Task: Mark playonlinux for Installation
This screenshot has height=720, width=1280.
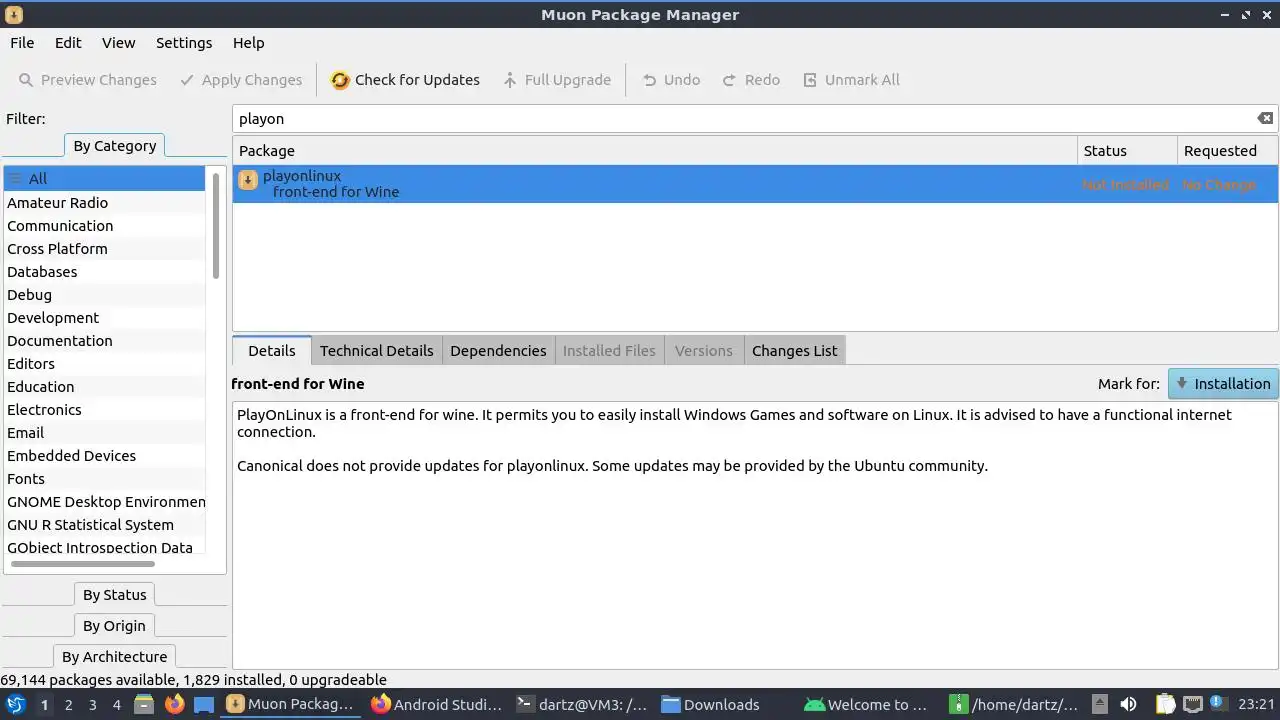Action: point(1223,383)
